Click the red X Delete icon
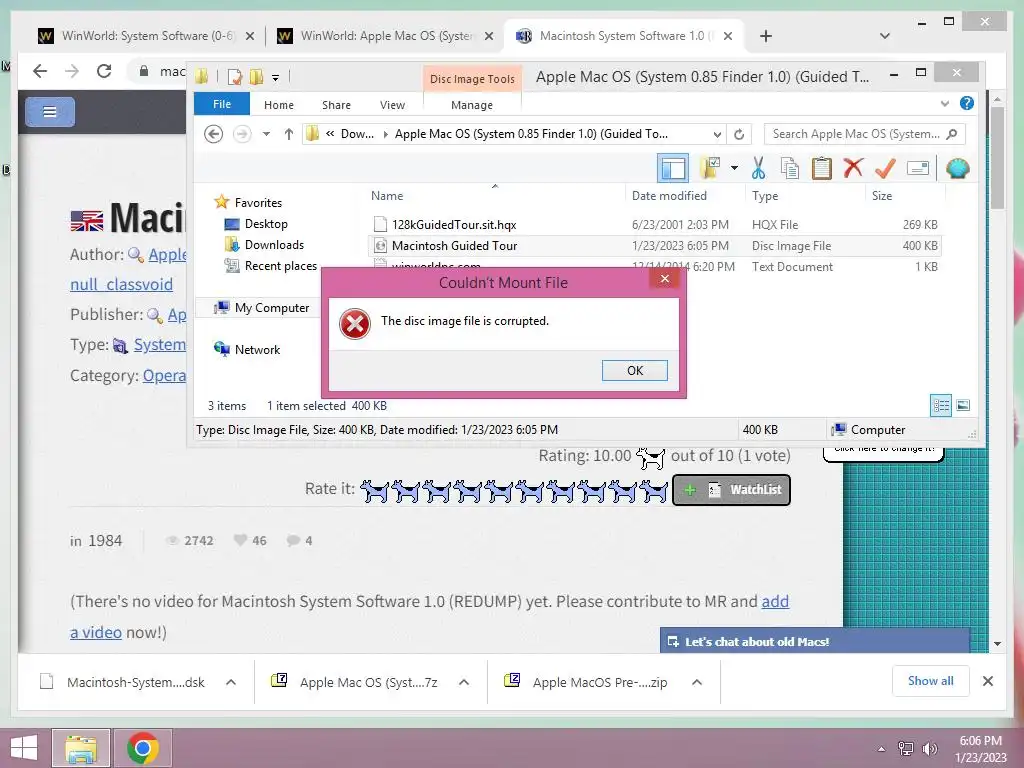1024x768 pixels. point(853,168)
